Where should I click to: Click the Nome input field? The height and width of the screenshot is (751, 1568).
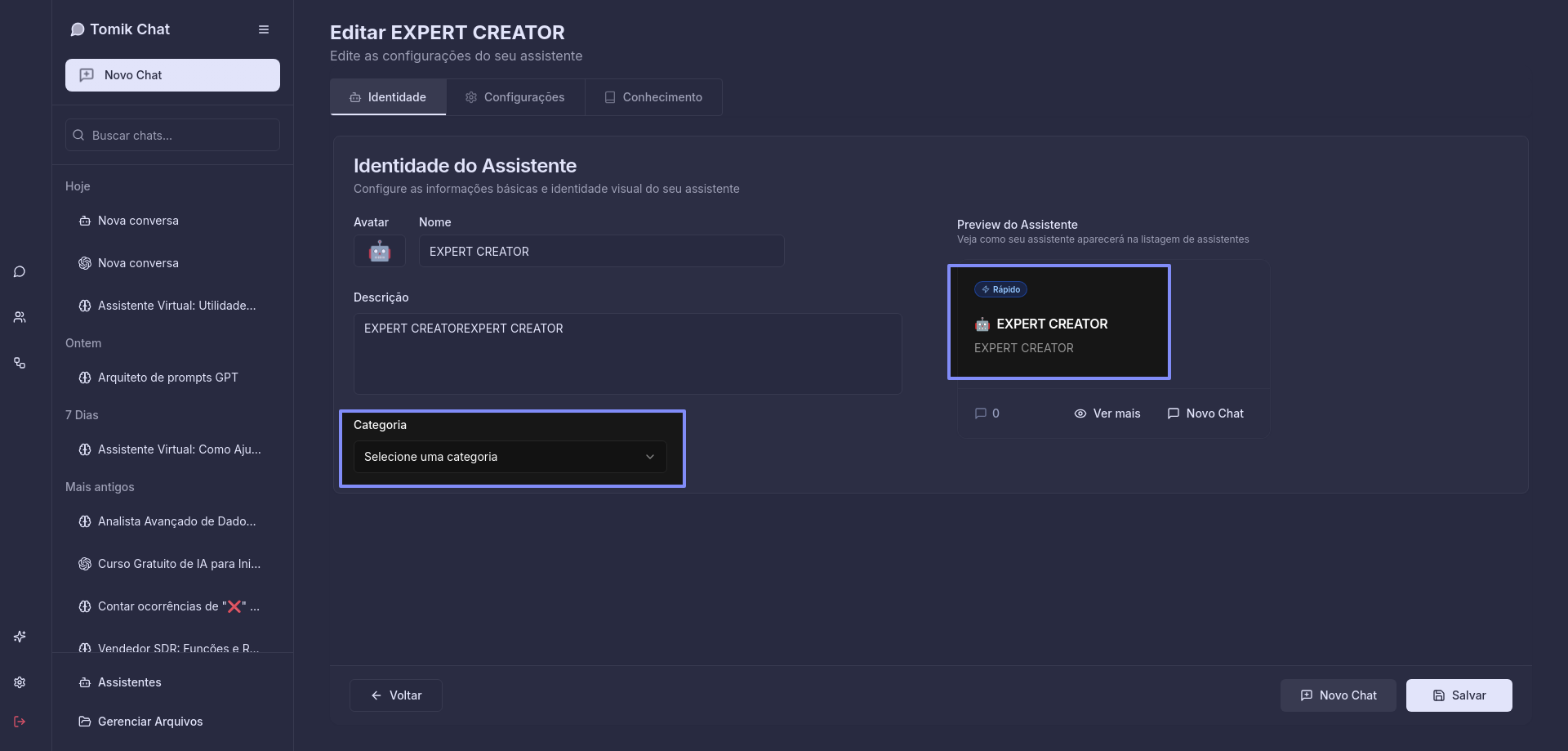601,252
